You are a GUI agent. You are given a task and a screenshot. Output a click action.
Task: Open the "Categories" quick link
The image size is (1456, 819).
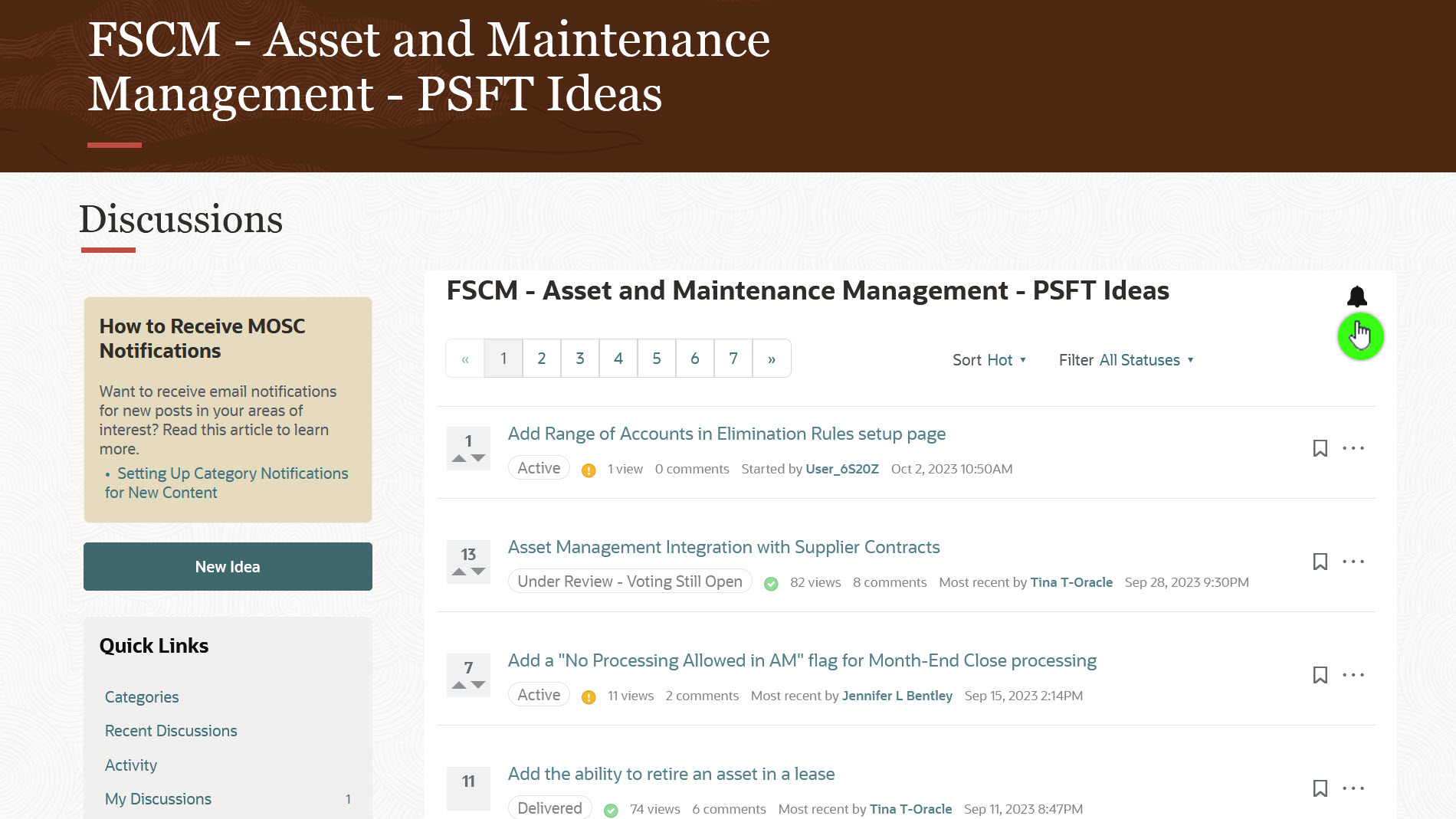click(x=142, y=697)
